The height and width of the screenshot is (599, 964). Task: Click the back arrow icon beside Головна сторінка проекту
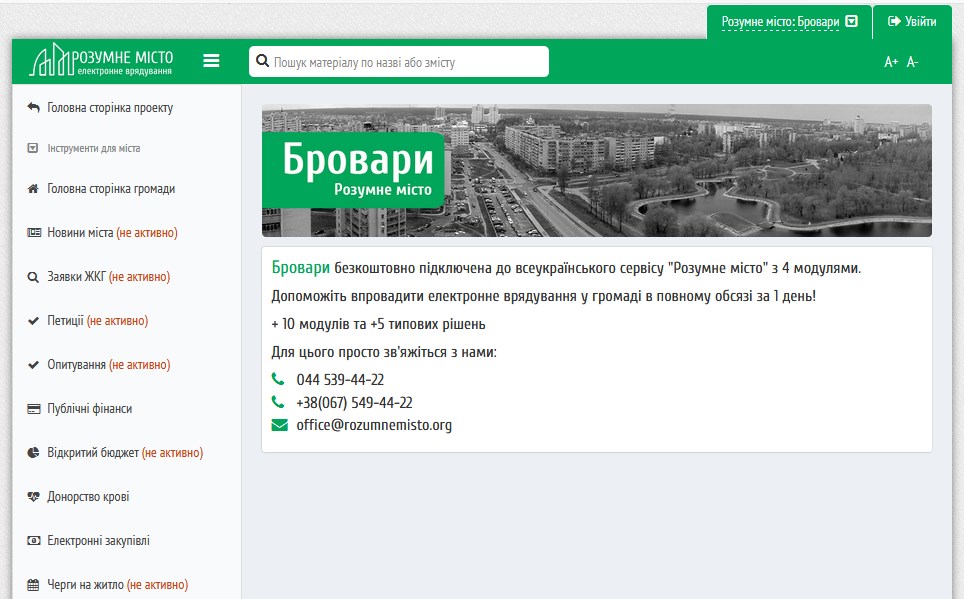[33, 108]
